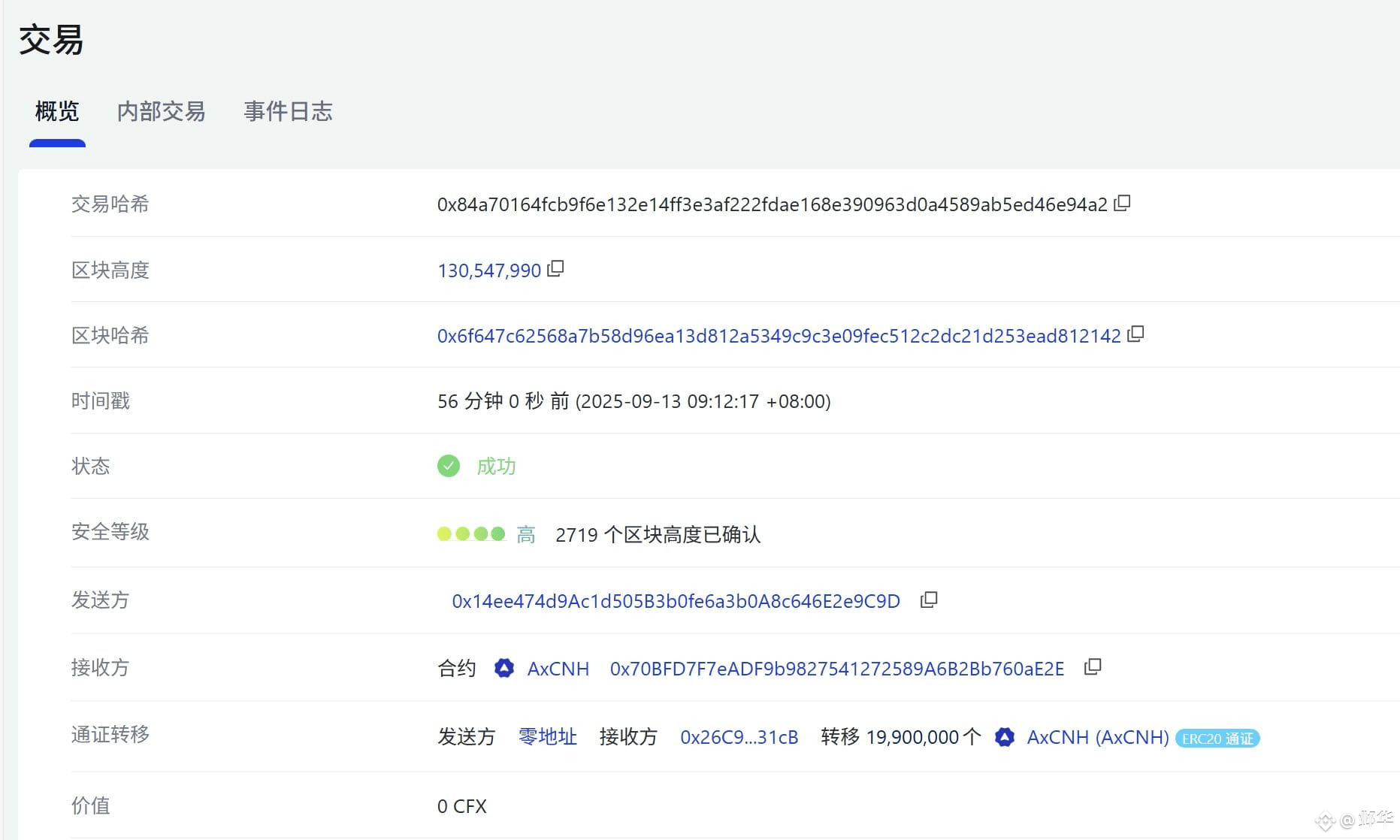Switch to the 内部交易 tab
The height and width of the screenshot is (840, 1400).
(161, 111)
